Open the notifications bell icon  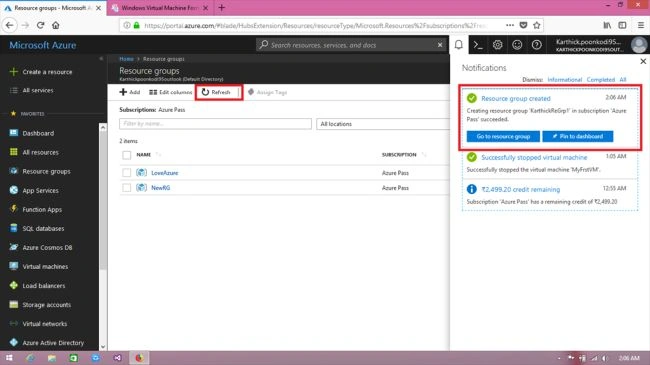pyautogui.click(x=458, y=45)
